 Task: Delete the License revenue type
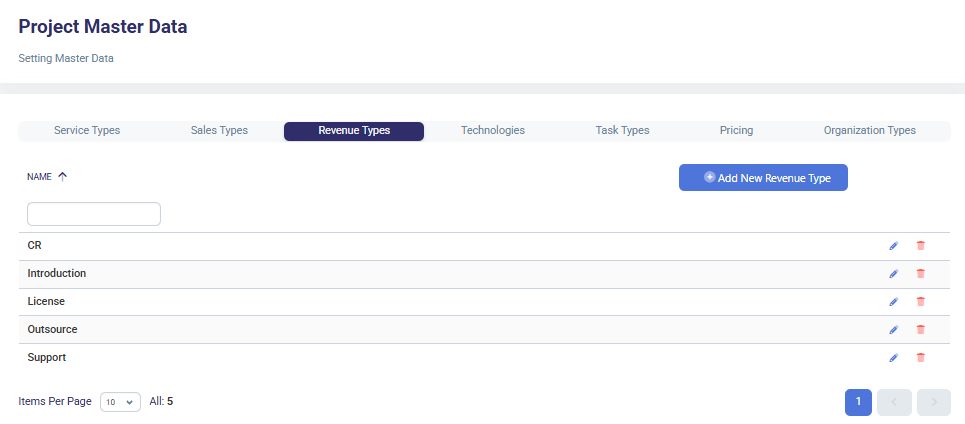click(x=921, y=302)
